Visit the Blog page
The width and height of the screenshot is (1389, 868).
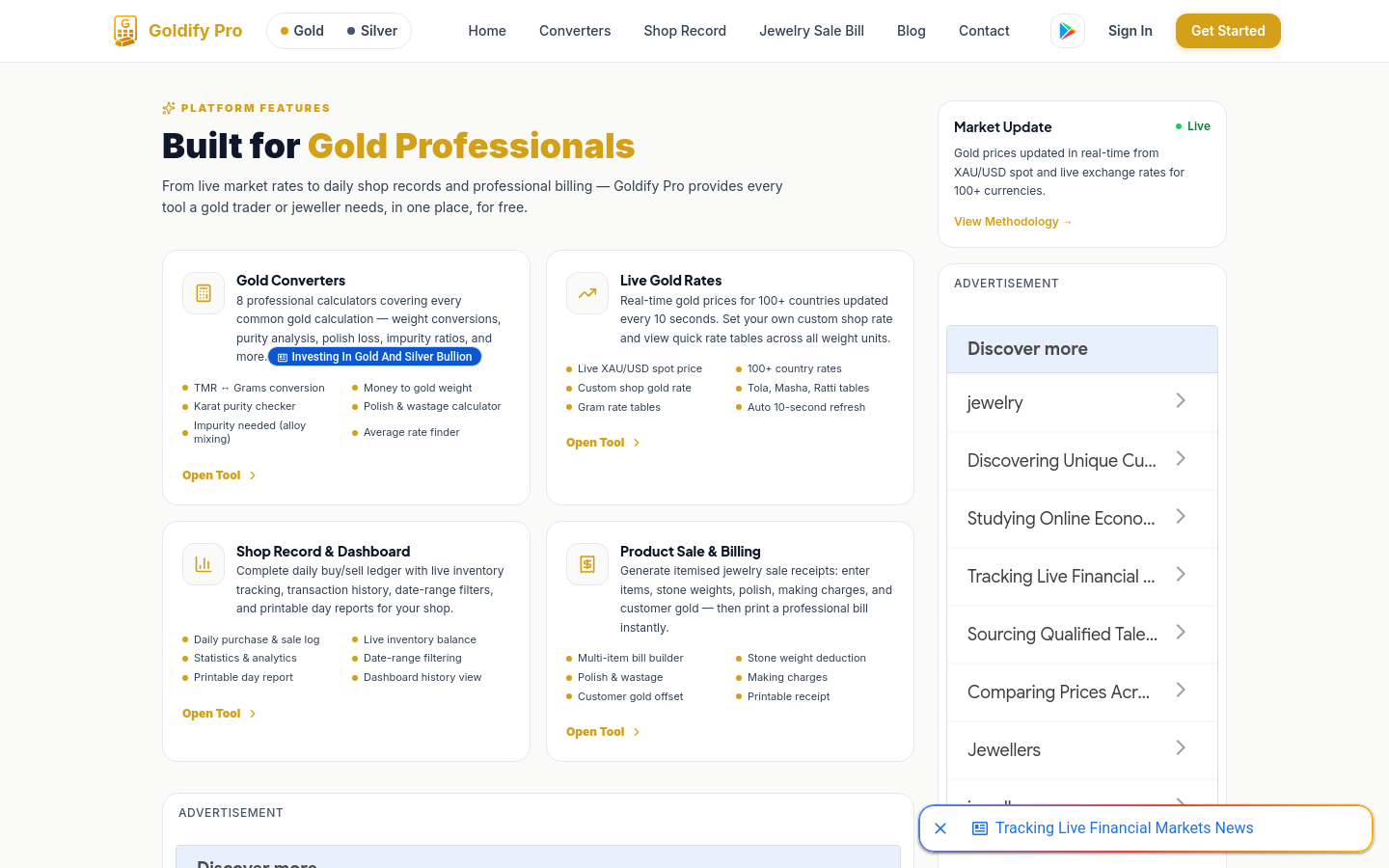coord(912,31)
